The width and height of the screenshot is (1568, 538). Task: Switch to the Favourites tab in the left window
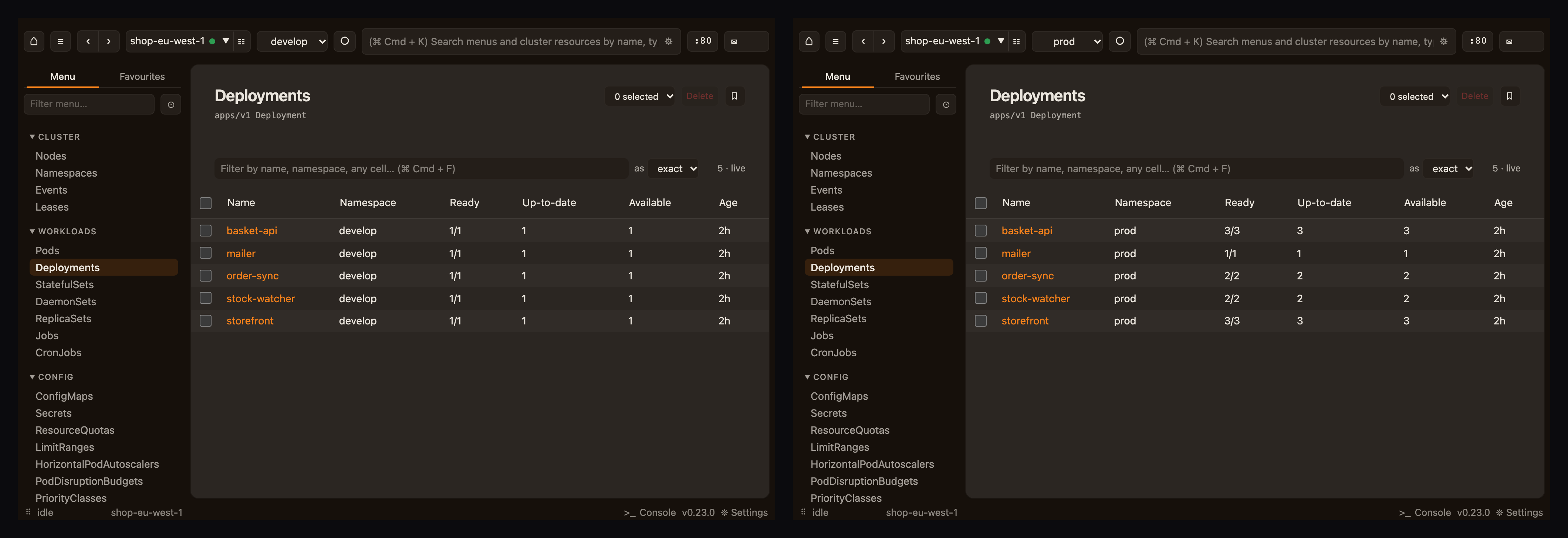(142, 76)
